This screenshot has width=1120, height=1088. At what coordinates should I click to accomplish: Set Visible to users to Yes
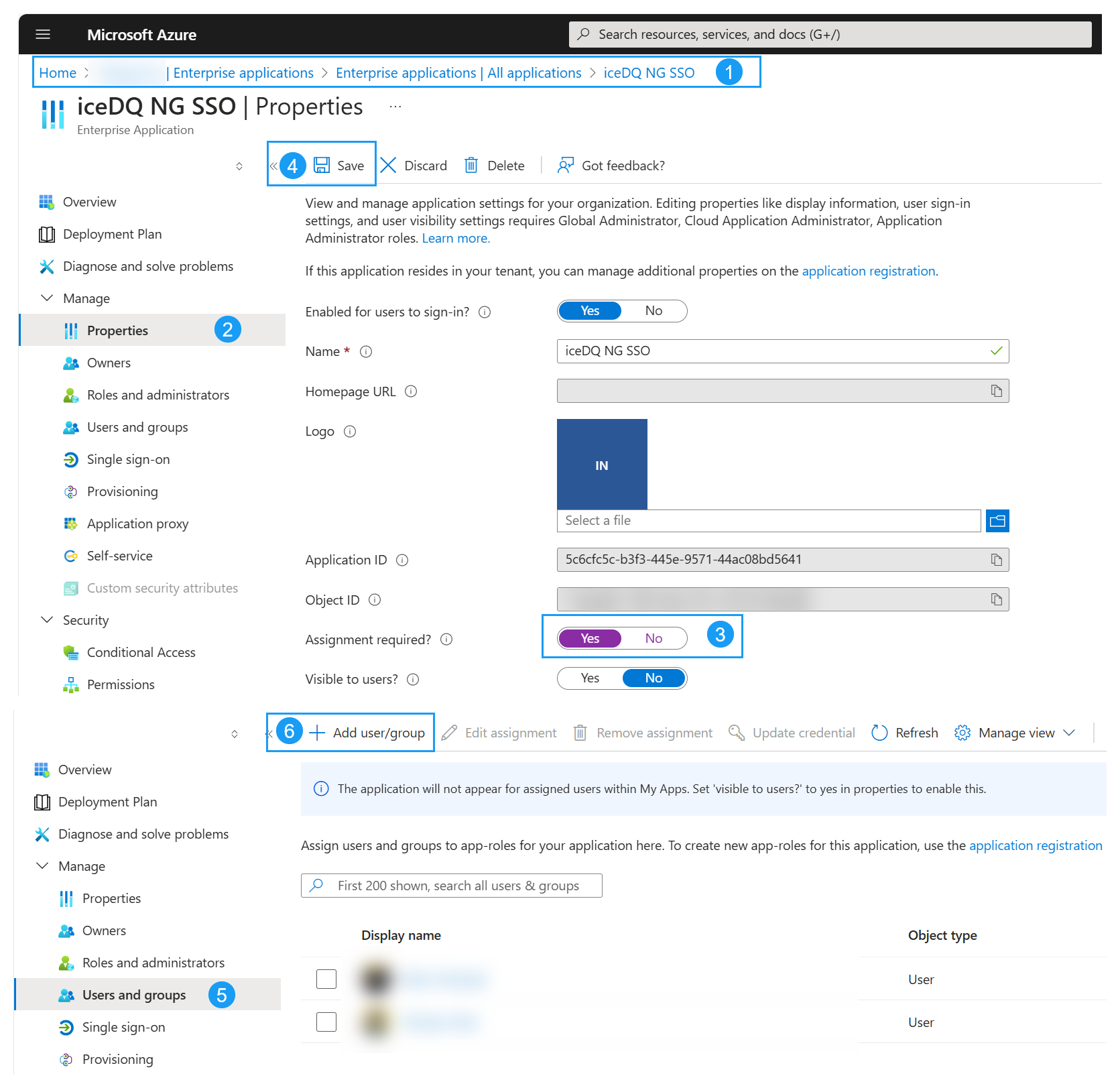(x=589, y=678)
